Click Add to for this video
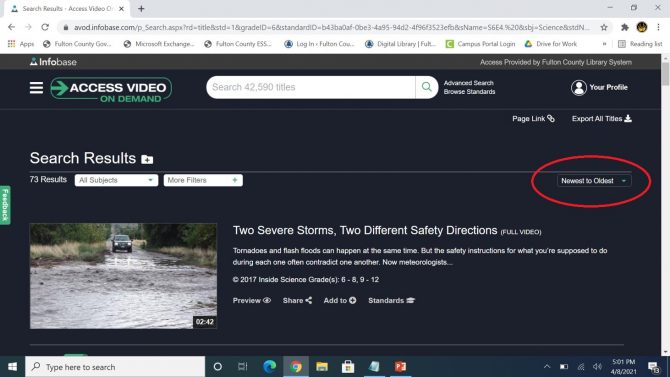This screenshot has width=670, height=377. [340, 300]
